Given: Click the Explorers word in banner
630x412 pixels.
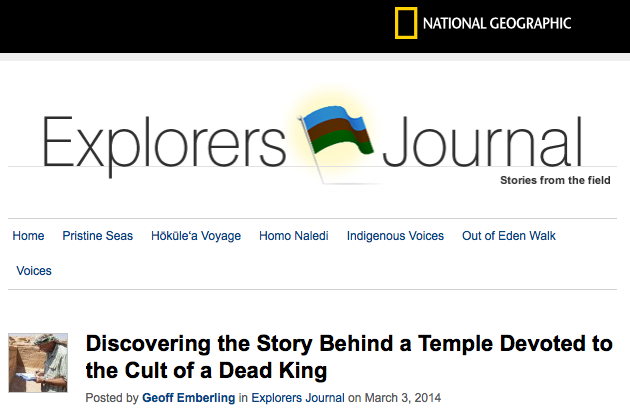Looking at the screenshot, I should [x=164, y=144].
